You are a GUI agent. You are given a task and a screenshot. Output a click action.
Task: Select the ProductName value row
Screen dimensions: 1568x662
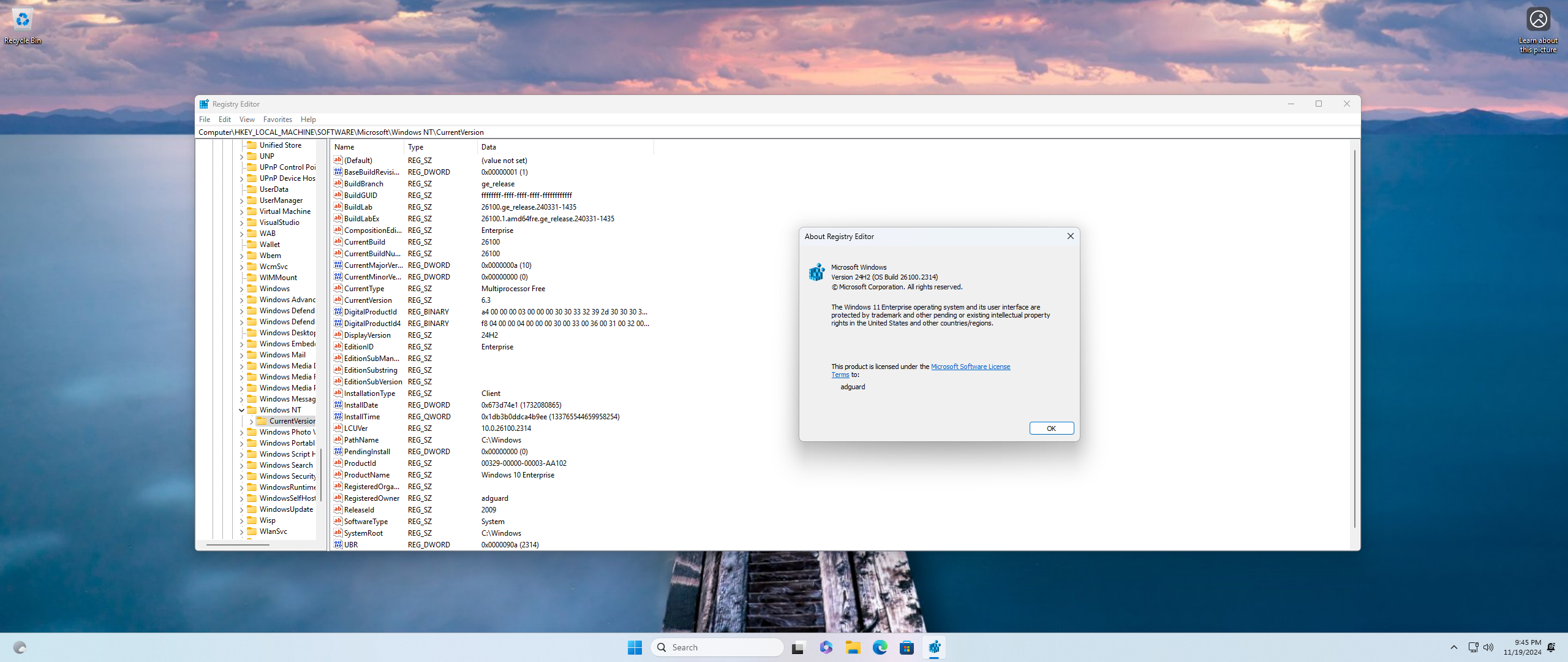coord(492,475)
